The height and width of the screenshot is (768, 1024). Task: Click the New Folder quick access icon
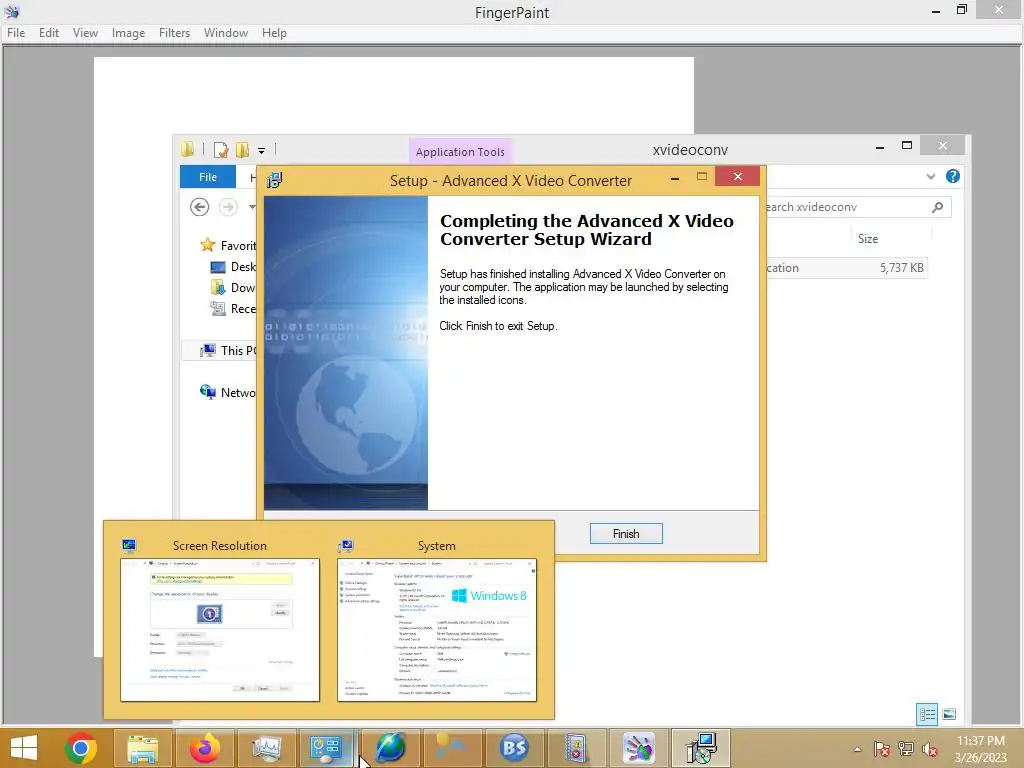242,150
